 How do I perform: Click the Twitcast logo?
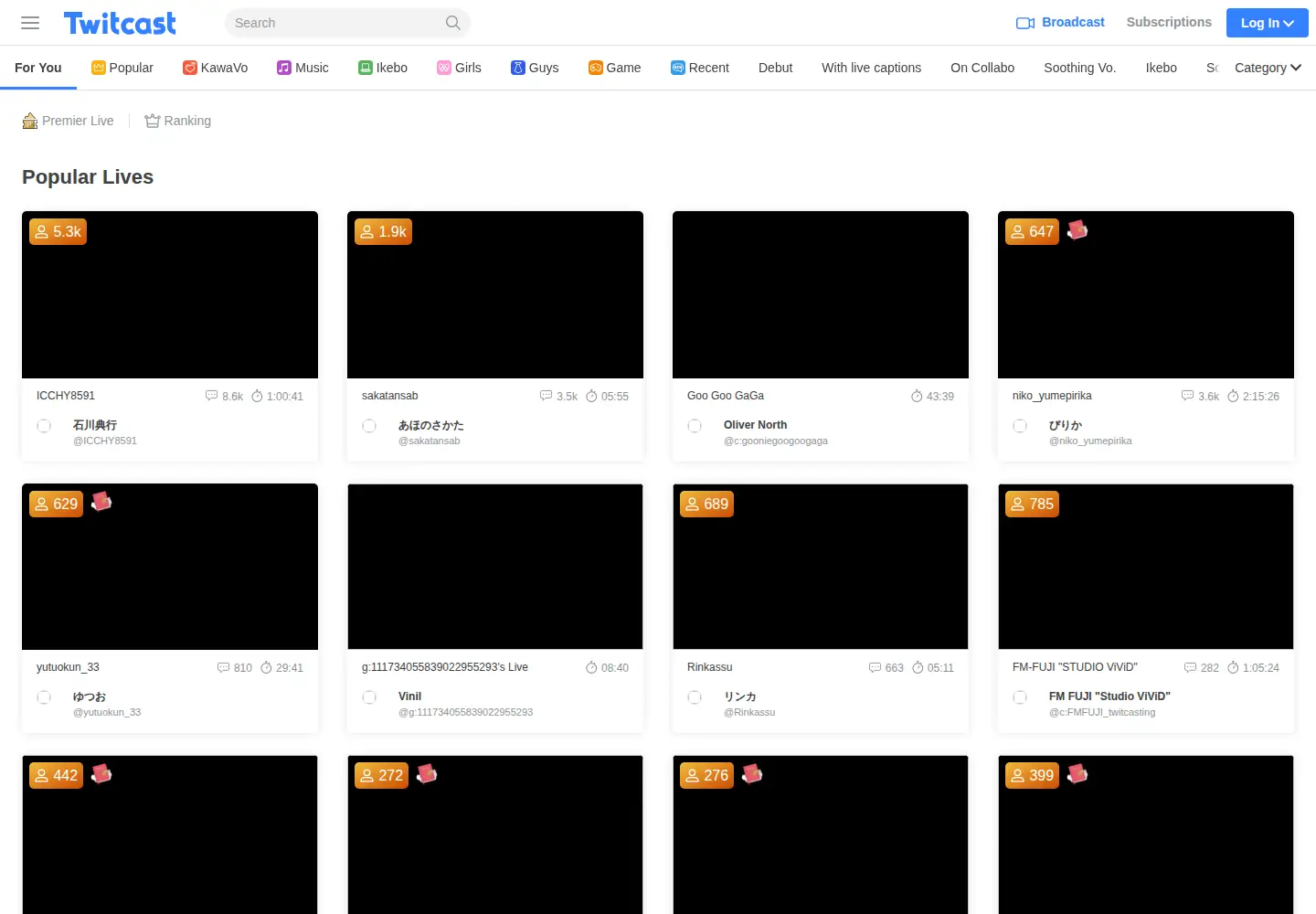click(x=120, y=23)
